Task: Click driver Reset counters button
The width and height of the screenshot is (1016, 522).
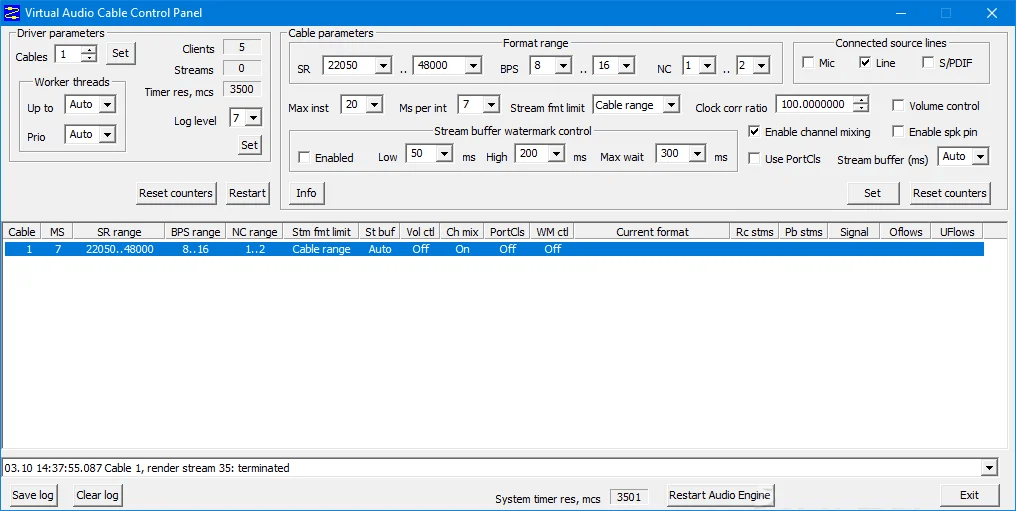Action: click(176, 193)
